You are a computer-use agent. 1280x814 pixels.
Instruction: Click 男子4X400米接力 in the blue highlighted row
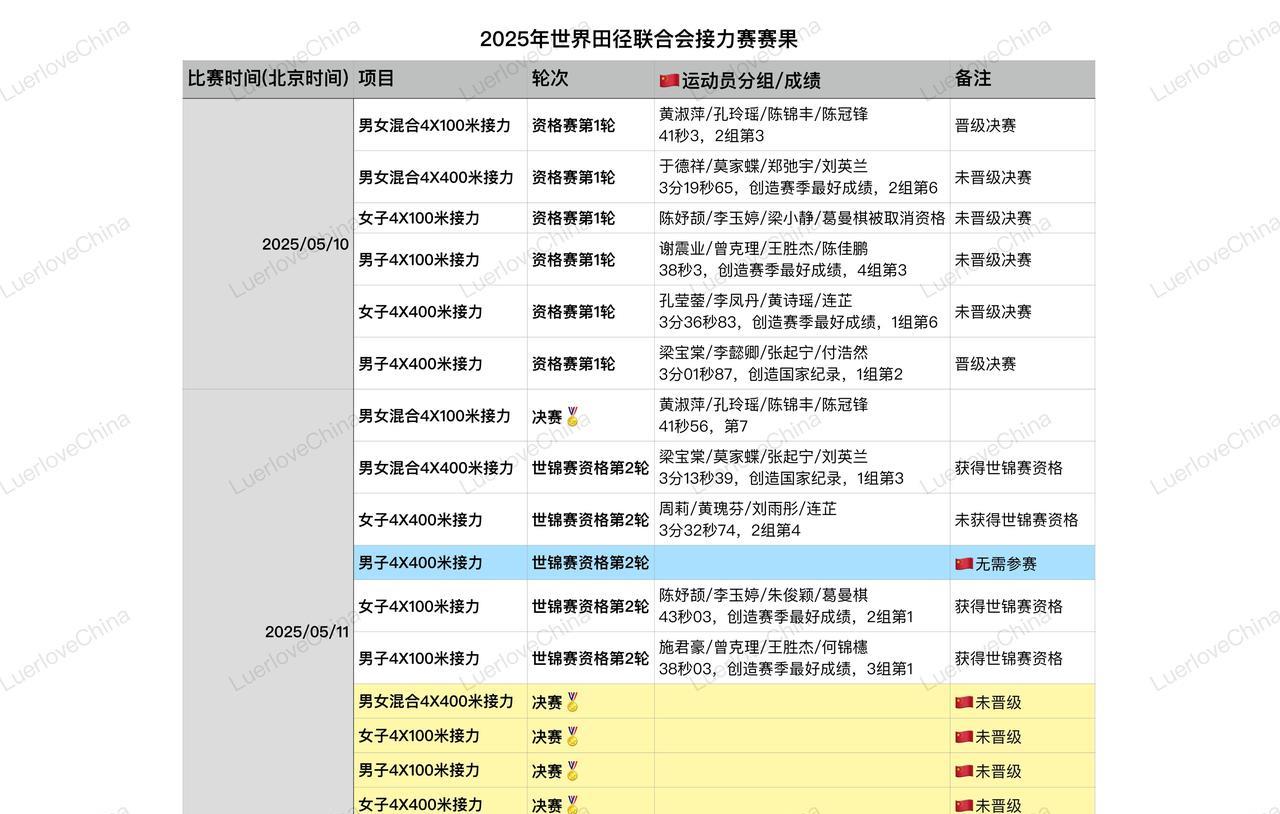421,562
